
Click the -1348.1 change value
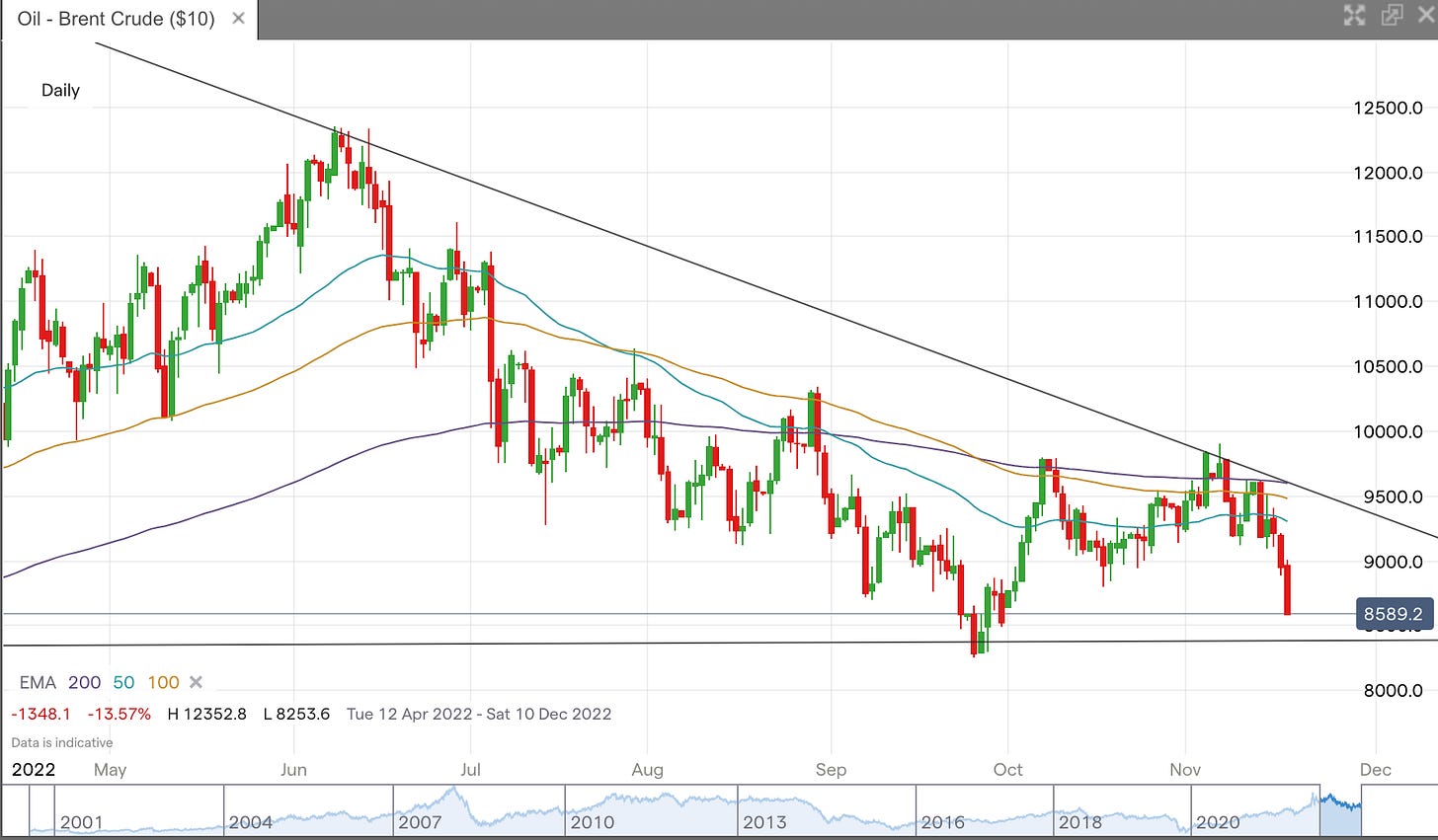pyautogui.click(x=40, y=714)
